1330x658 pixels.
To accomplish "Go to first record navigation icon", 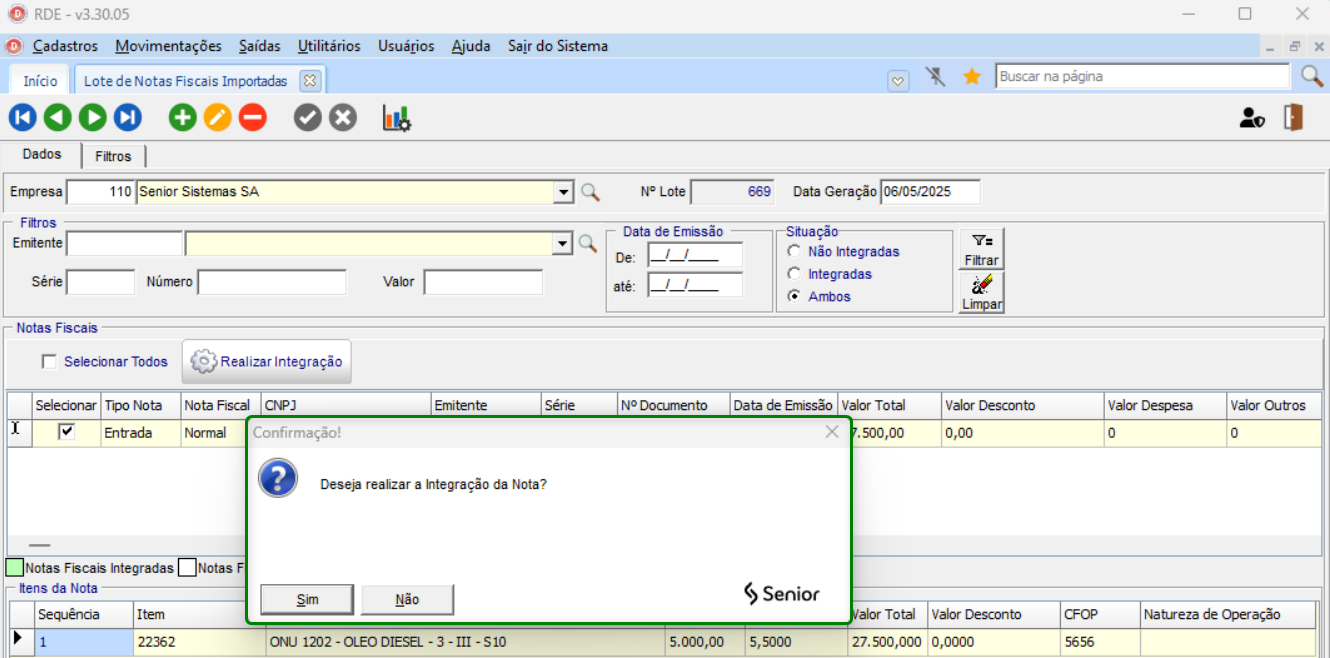I will (22, 118).
